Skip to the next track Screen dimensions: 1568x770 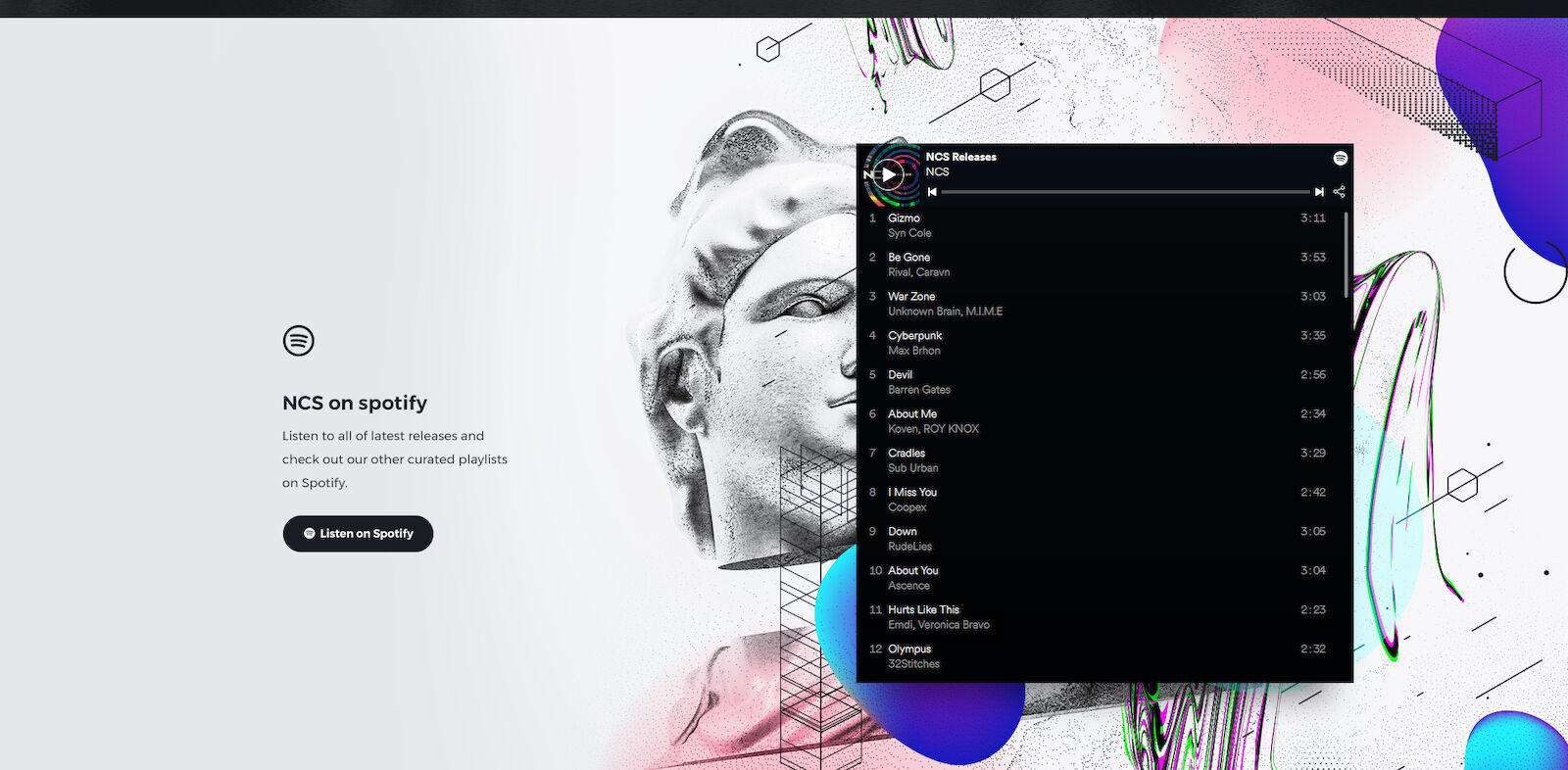(x=1319, y=192)
